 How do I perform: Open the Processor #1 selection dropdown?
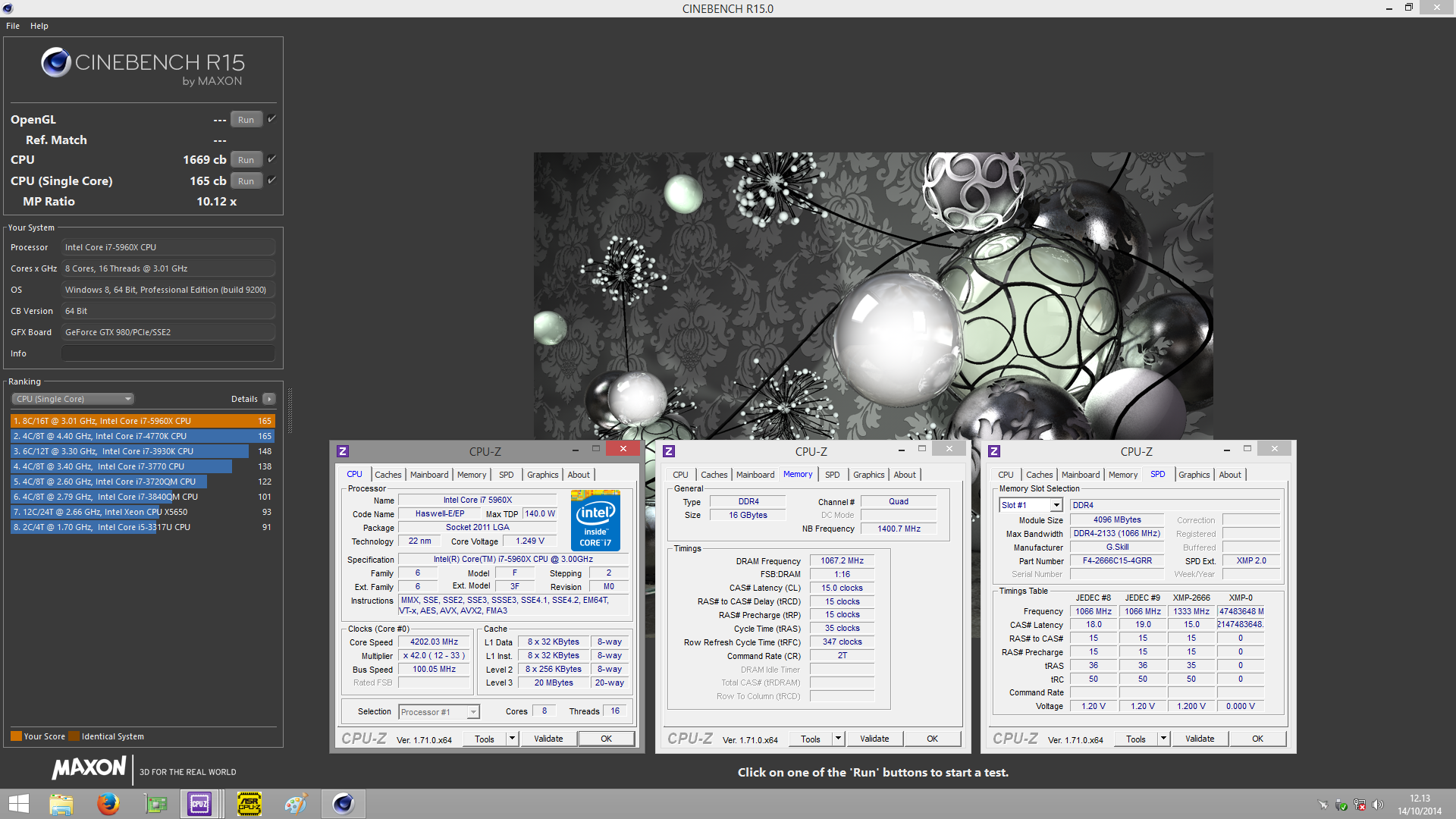pyautogui.click(x=439, y=712)
